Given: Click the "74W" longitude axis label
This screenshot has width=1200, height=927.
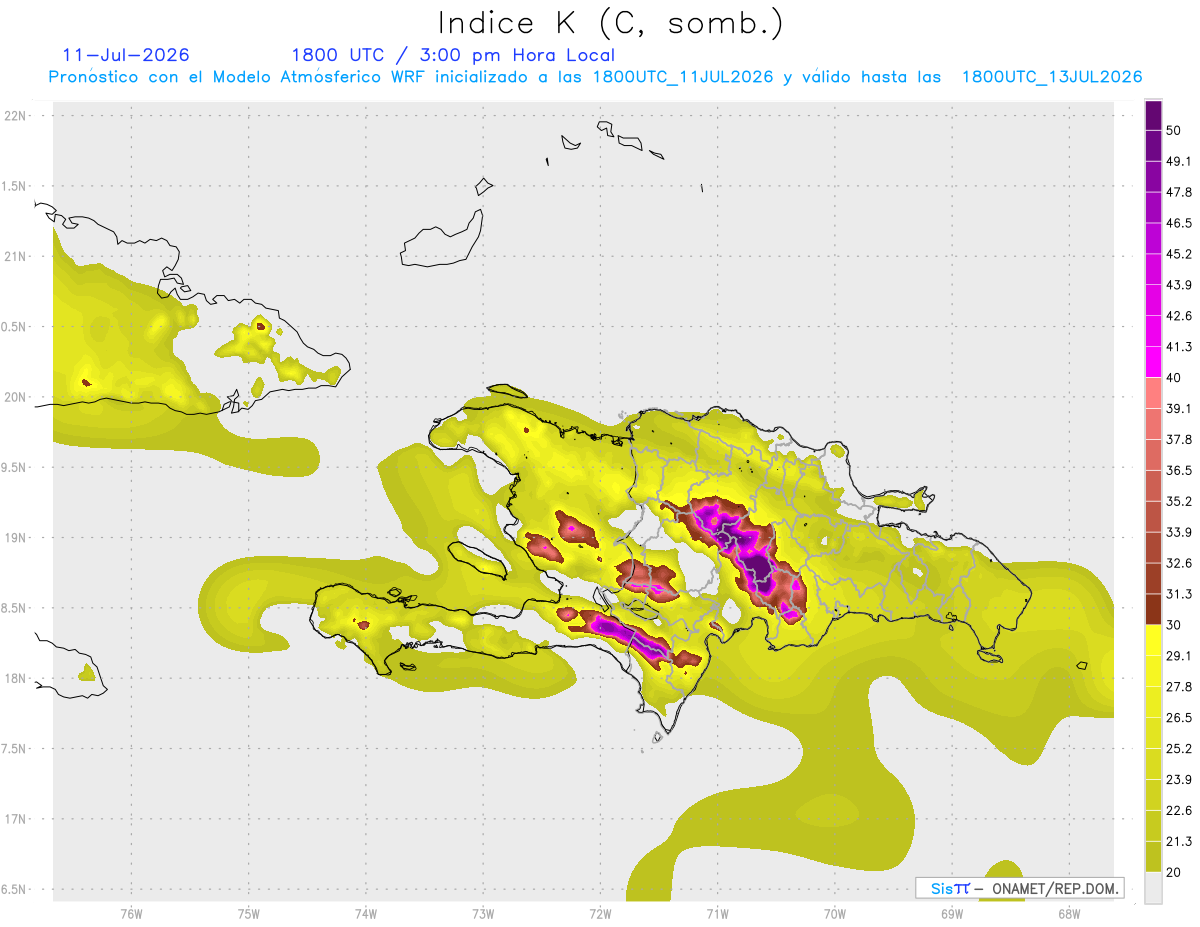Looking at the screenshot, I should [x=366, y=914].
